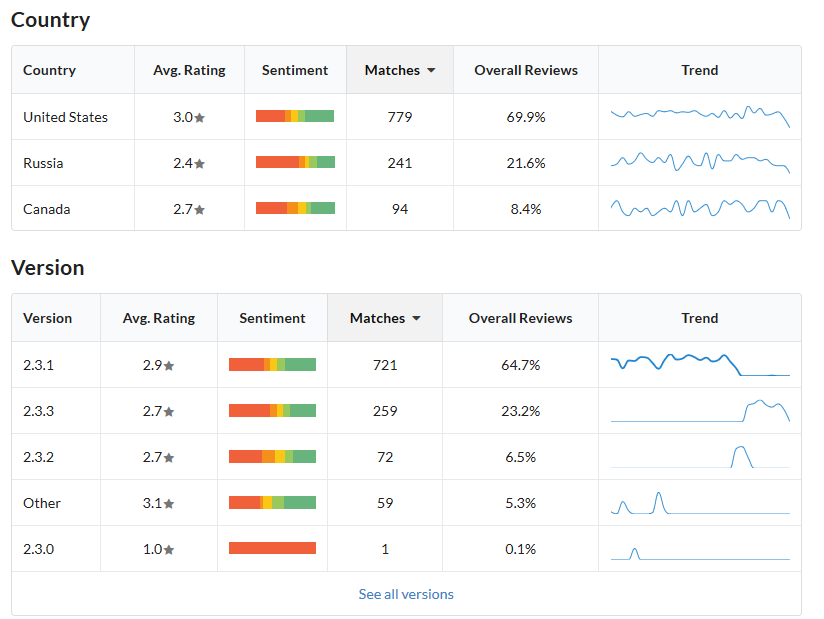Image resolution: width=824 pixels, height=619 pixels.
Task: Select the version 2.3.3 row label
Action: click(x=38, y=411)
